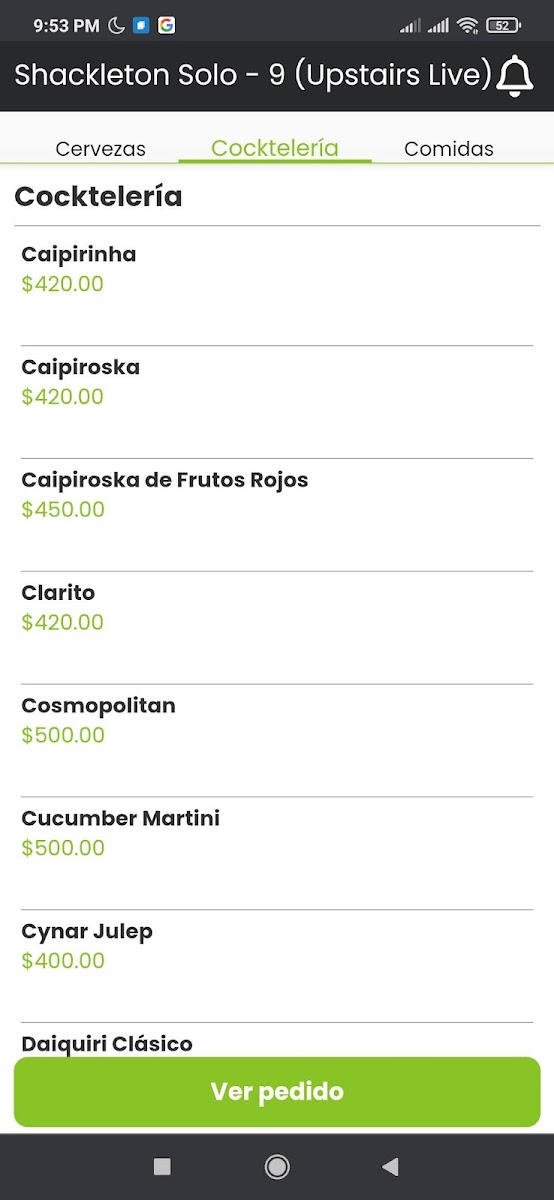This screenshot has height=1200, width=554.
Task: Pick Caipiroska de Frutos Rojos
Action: point(277,515)
